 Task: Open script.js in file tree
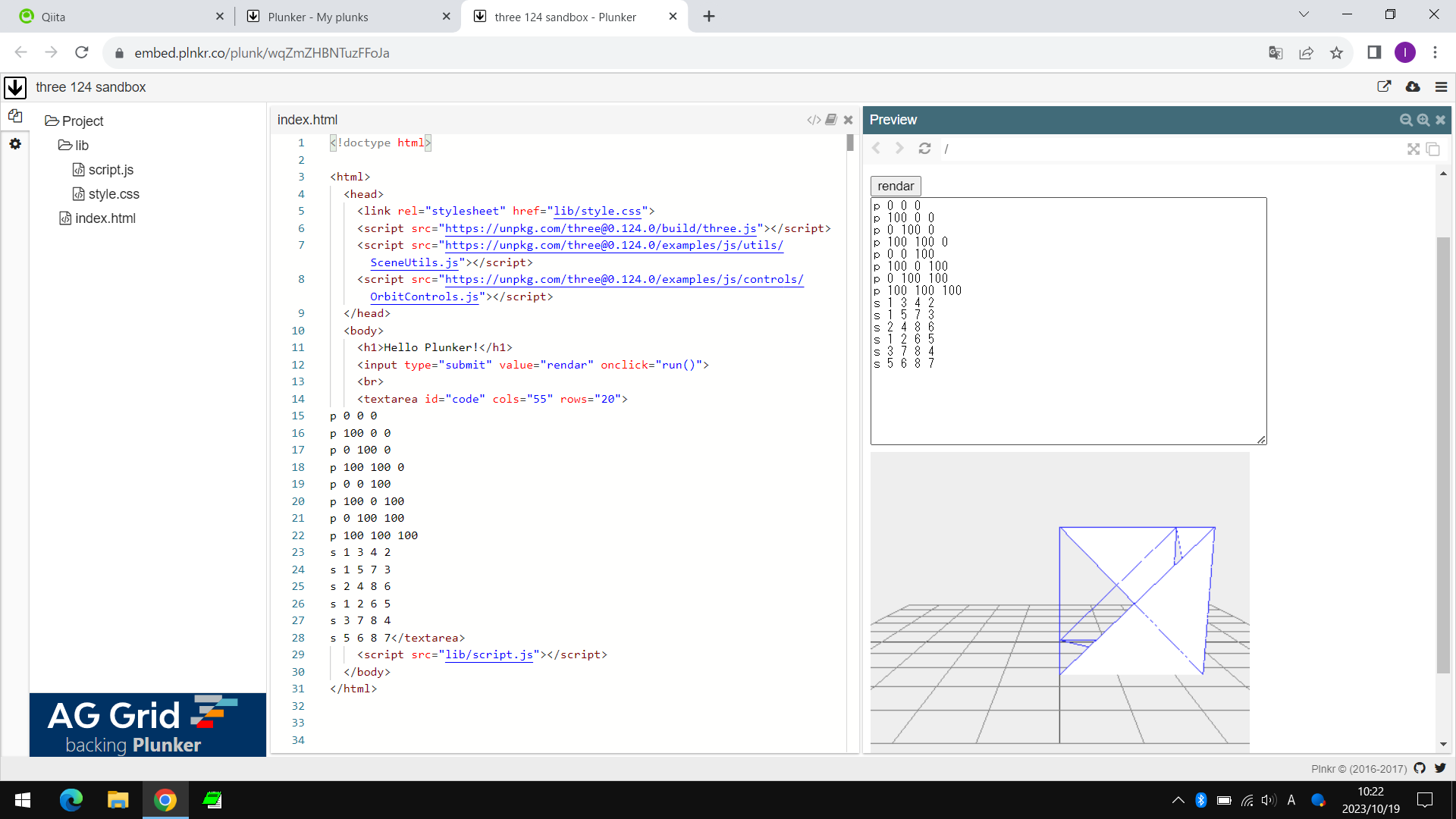pyautogui.click(x=111, y=170)
